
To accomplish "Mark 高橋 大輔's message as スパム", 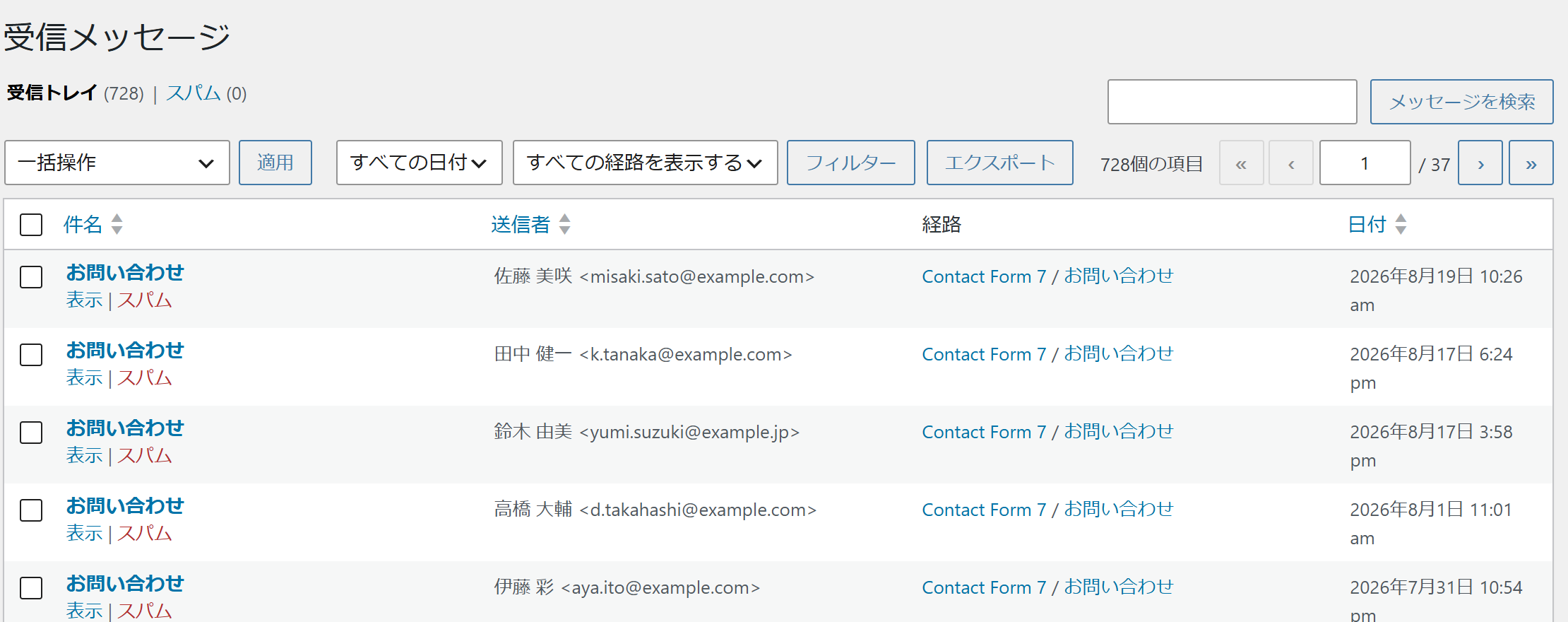I will pyautogui.click(x=145, y=534).
